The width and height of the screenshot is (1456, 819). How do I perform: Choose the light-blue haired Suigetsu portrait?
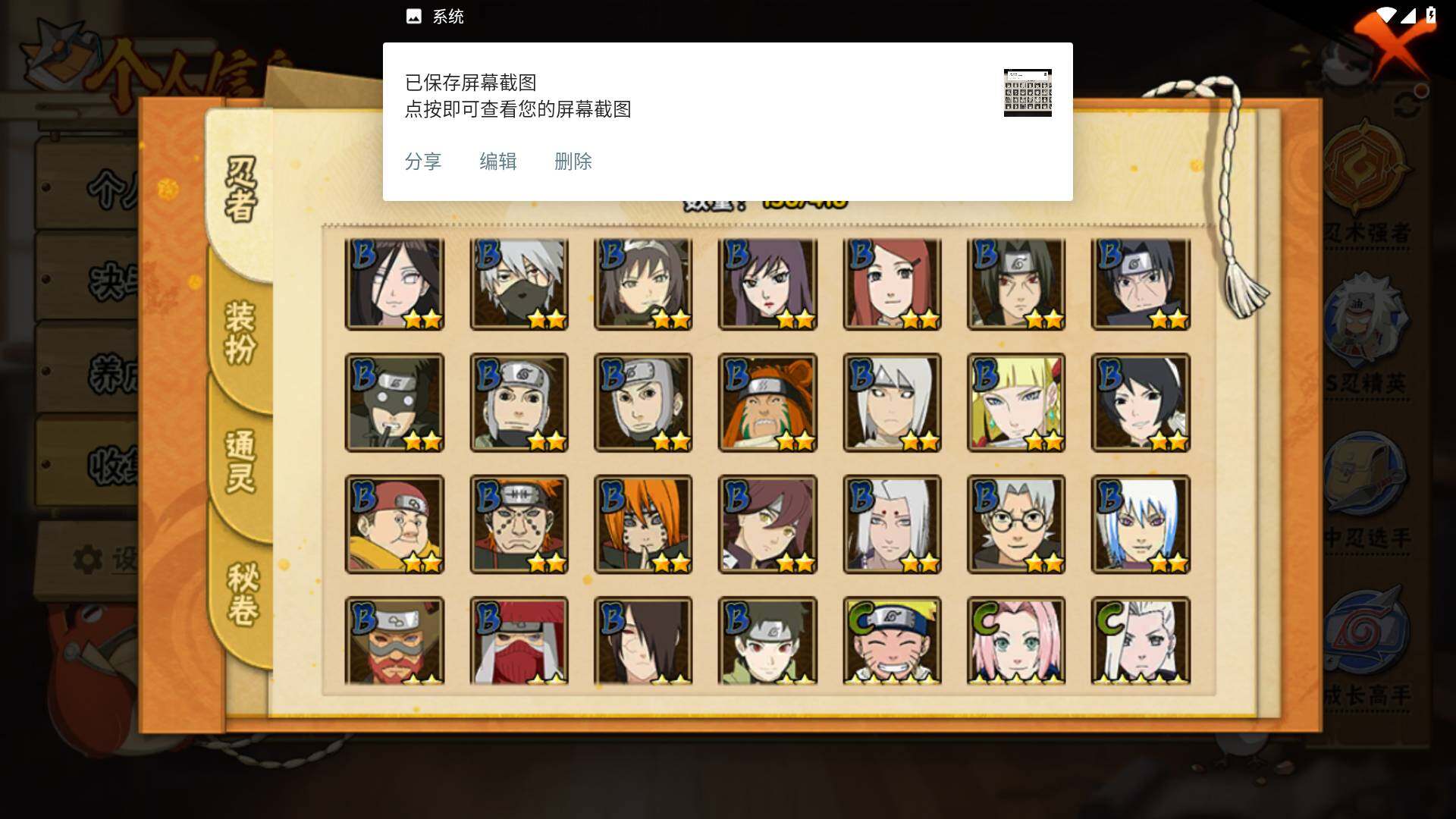click(1141, 524)
